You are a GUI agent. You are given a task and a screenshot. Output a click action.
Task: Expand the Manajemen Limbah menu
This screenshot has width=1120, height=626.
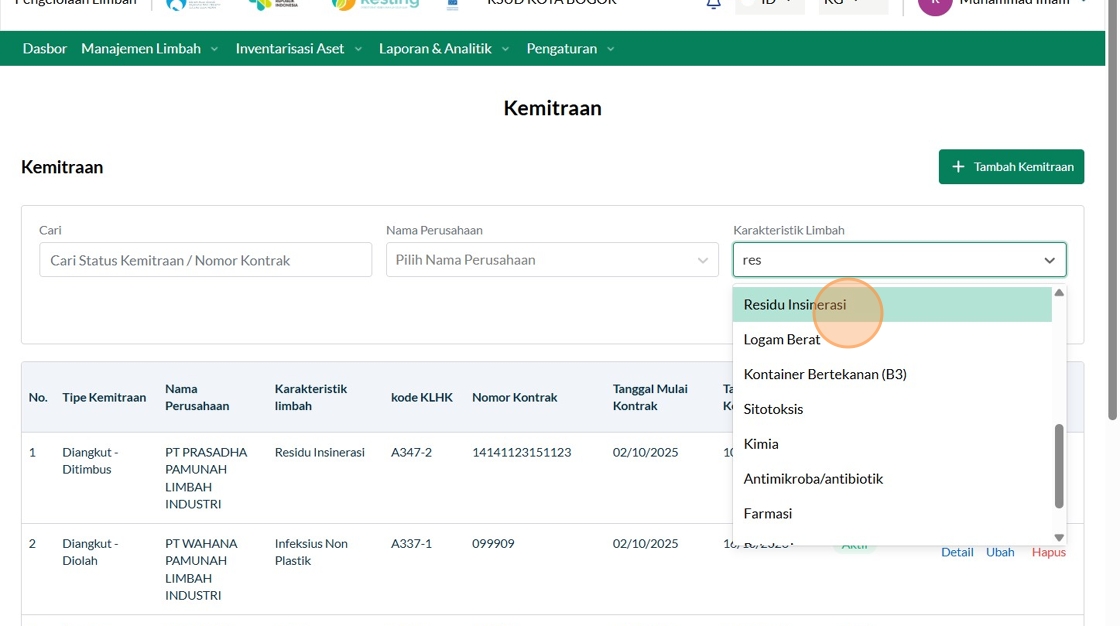pos(149,48)
